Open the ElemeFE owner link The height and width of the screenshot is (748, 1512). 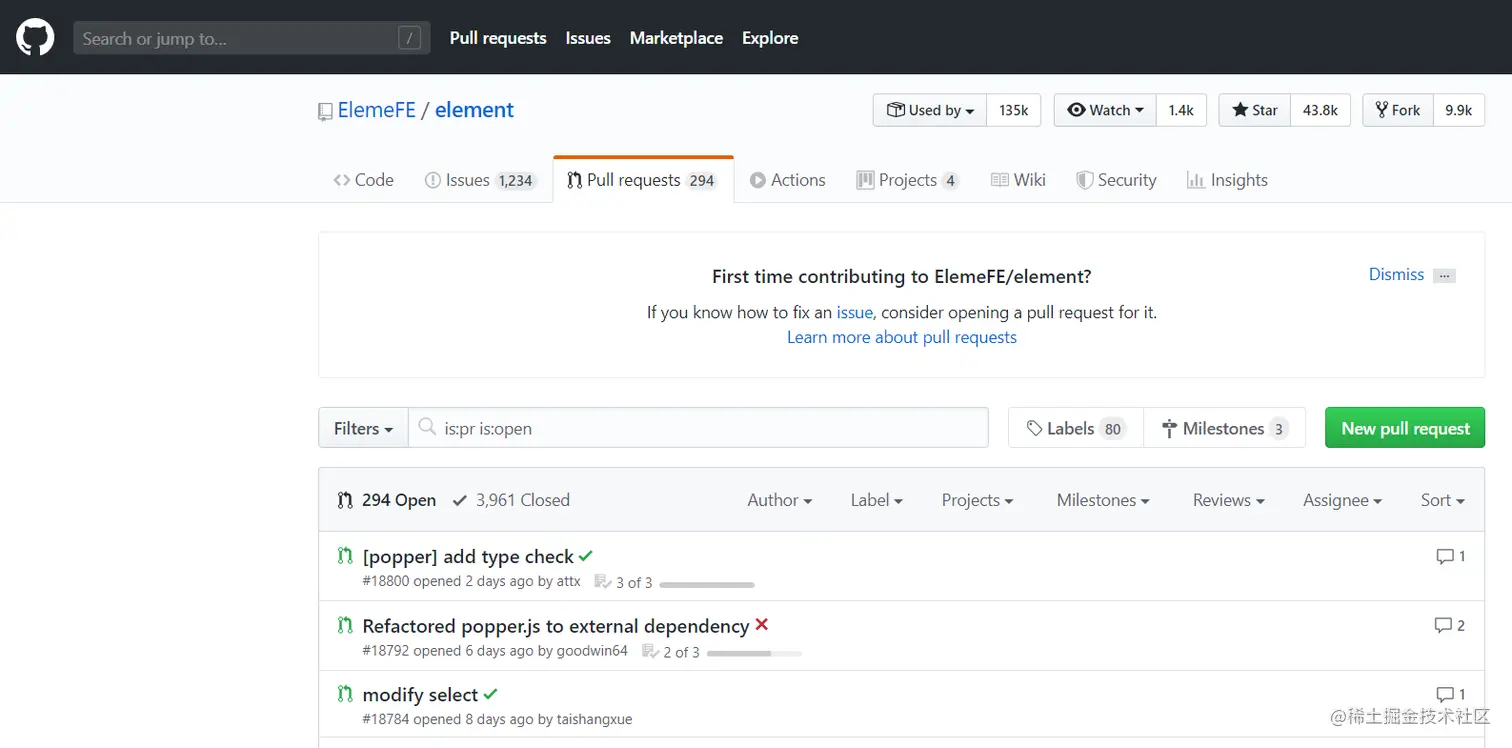tap(377, 110)
